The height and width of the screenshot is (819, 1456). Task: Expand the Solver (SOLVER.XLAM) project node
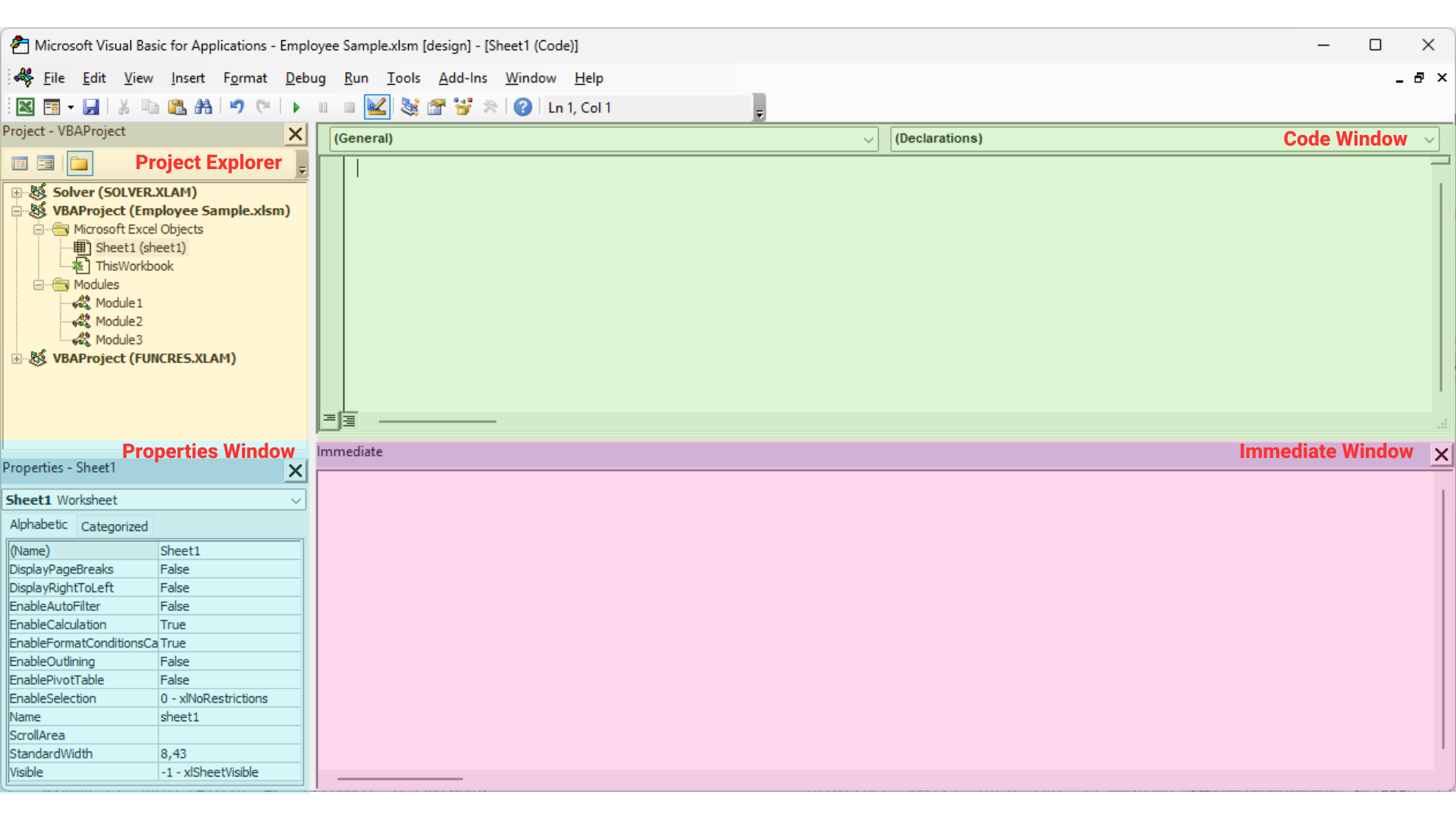(x=17, y=193)
